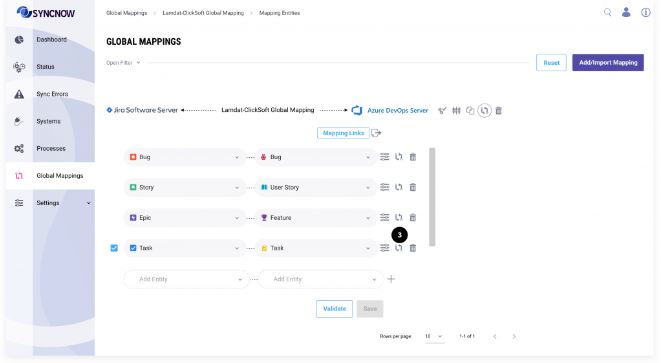Click the export icon beside Mapping Links

[376, 133]
